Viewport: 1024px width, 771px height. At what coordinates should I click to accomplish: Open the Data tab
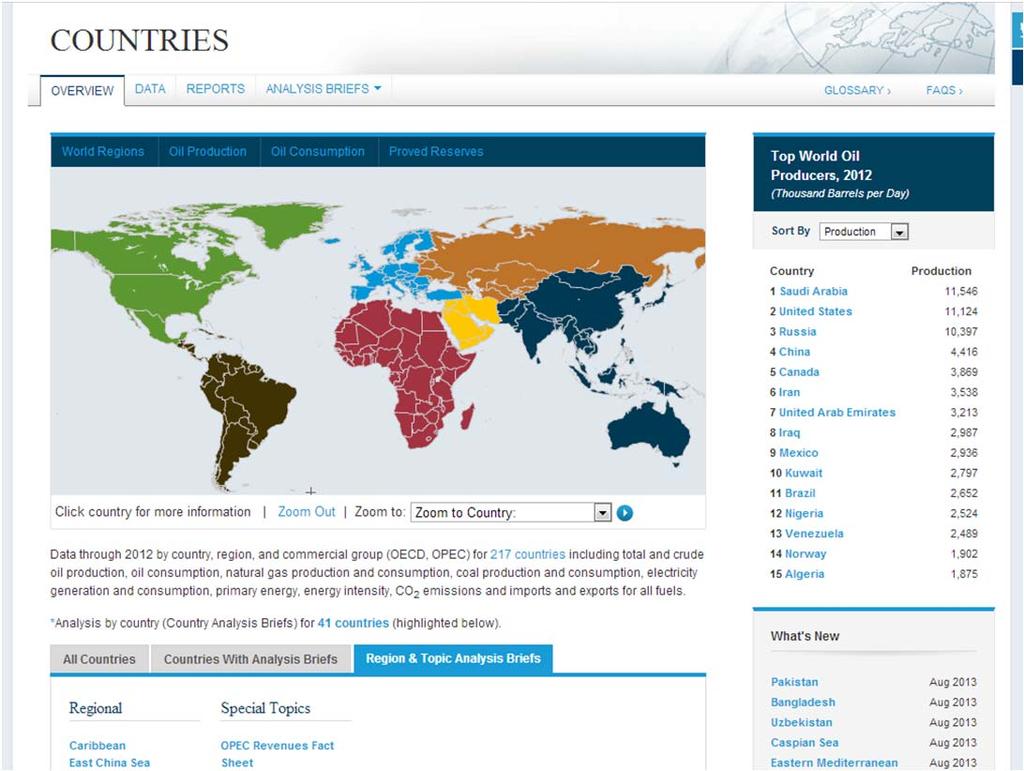(150, 89)
